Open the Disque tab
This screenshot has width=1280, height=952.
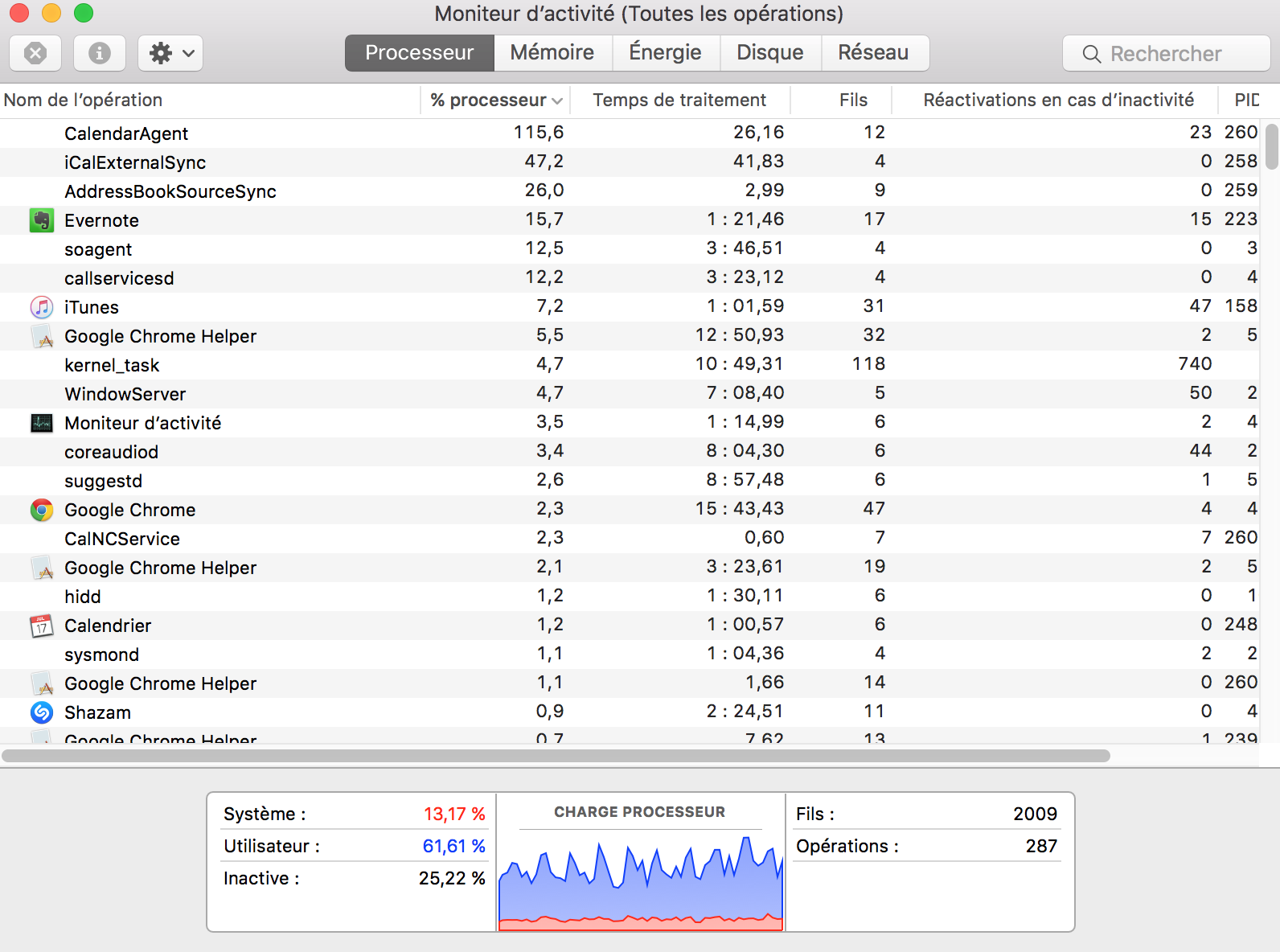point(770,53)
